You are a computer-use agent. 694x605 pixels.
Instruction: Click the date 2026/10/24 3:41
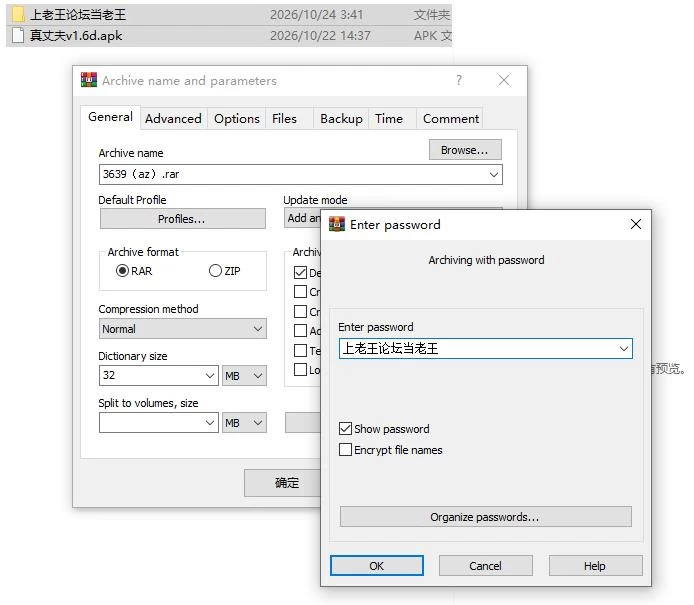316,15
